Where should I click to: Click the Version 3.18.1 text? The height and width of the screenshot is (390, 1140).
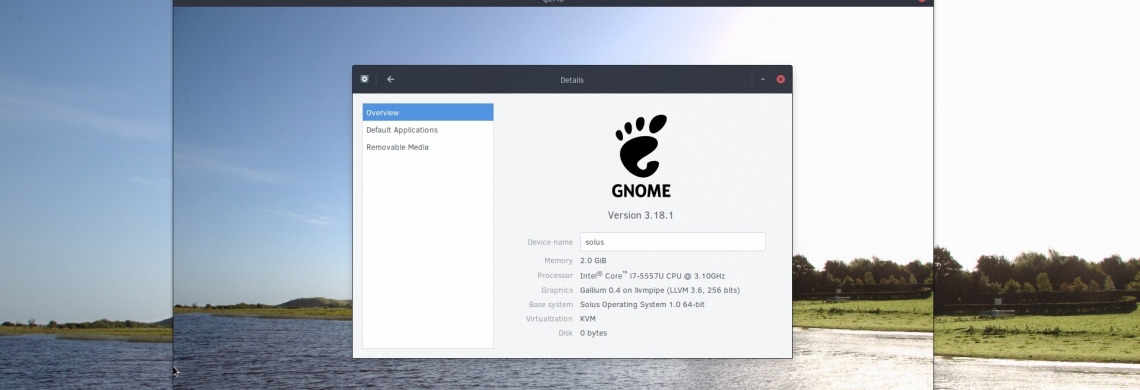tap(641, 215)
